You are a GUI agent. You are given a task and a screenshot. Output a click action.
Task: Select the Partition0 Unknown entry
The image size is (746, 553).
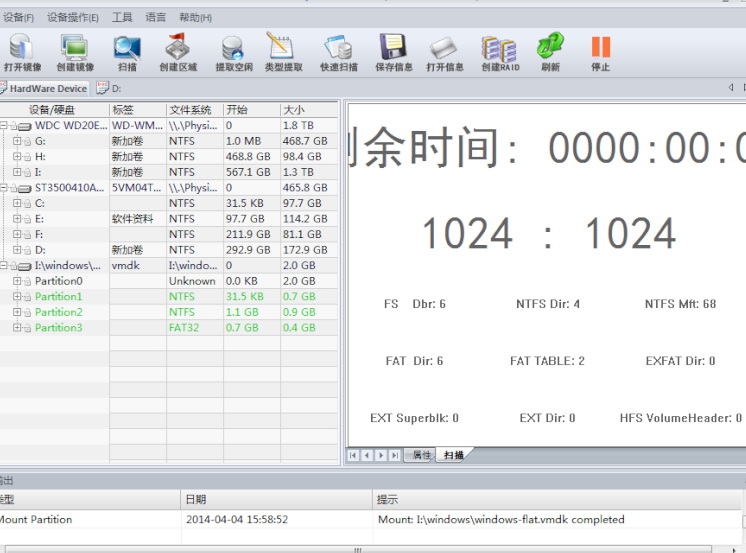(x=168, y=281)
